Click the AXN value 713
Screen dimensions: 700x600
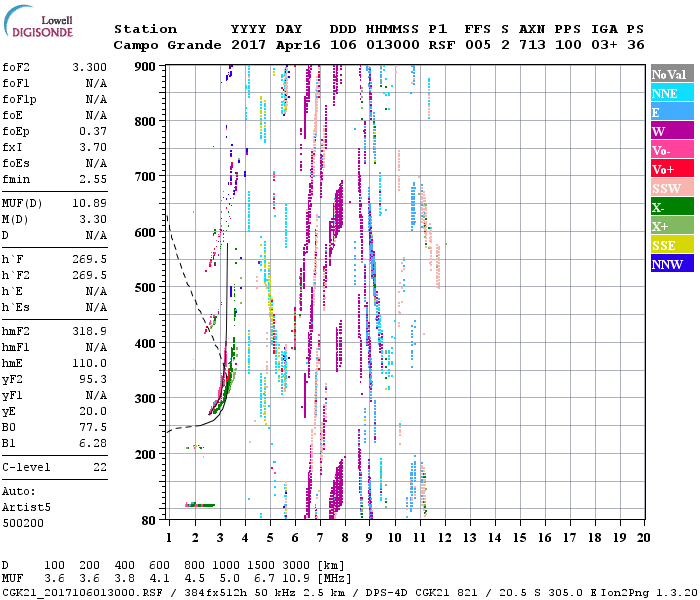[532, 45]
